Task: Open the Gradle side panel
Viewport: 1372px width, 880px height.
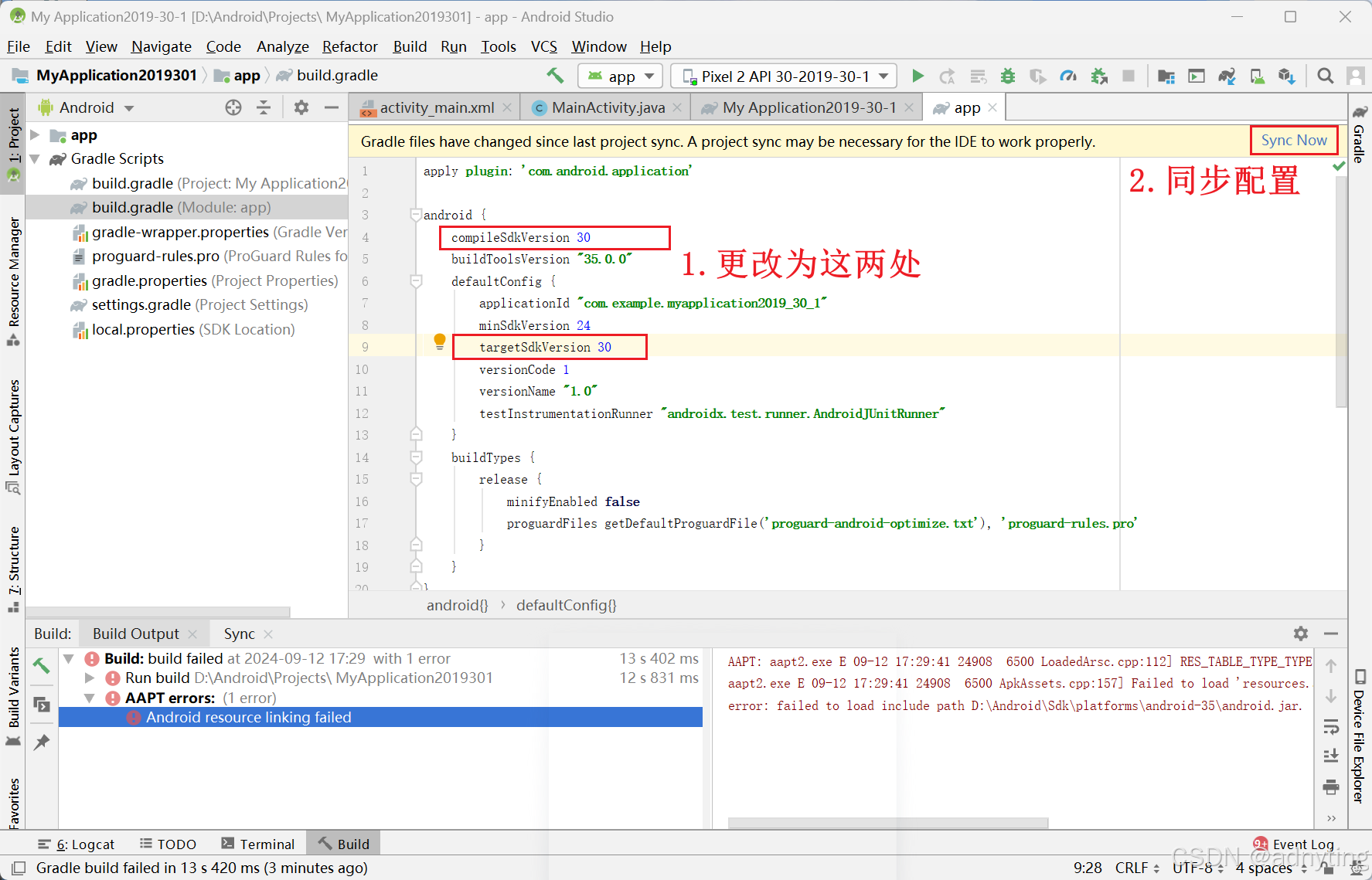Action: point(1359,134)
